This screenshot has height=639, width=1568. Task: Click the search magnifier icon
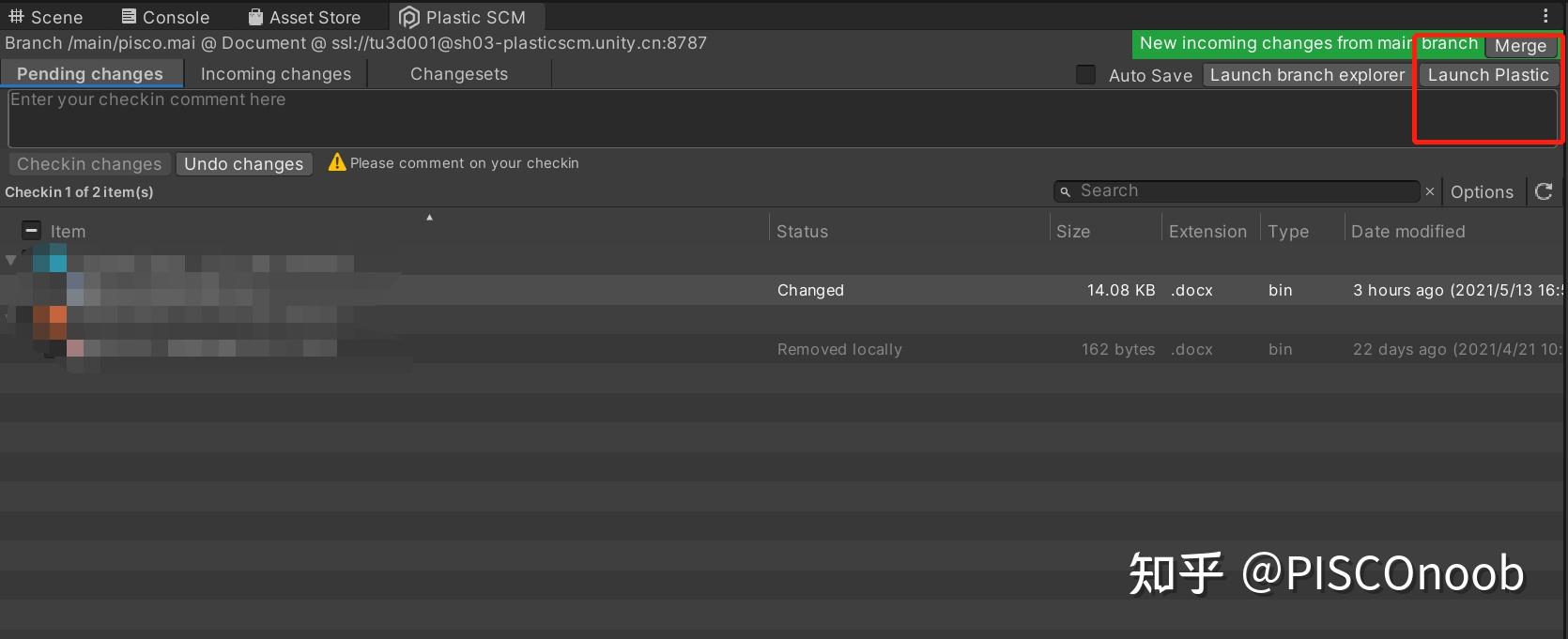1065,190
